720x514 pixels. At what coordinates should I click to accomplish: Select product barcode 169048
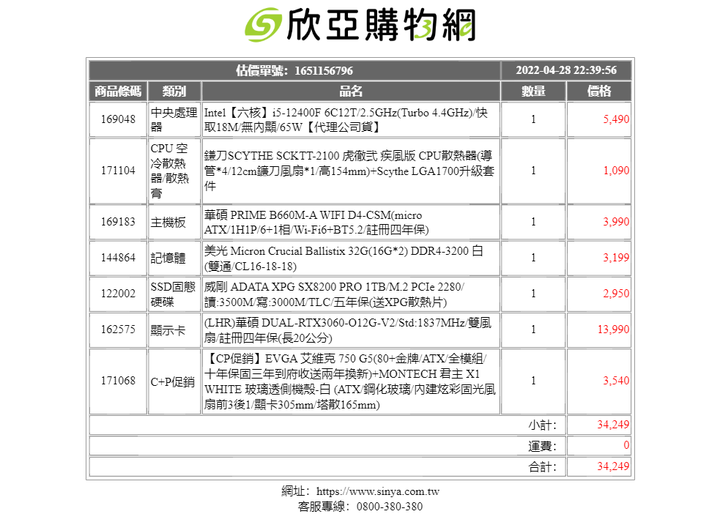pos(118,119)
